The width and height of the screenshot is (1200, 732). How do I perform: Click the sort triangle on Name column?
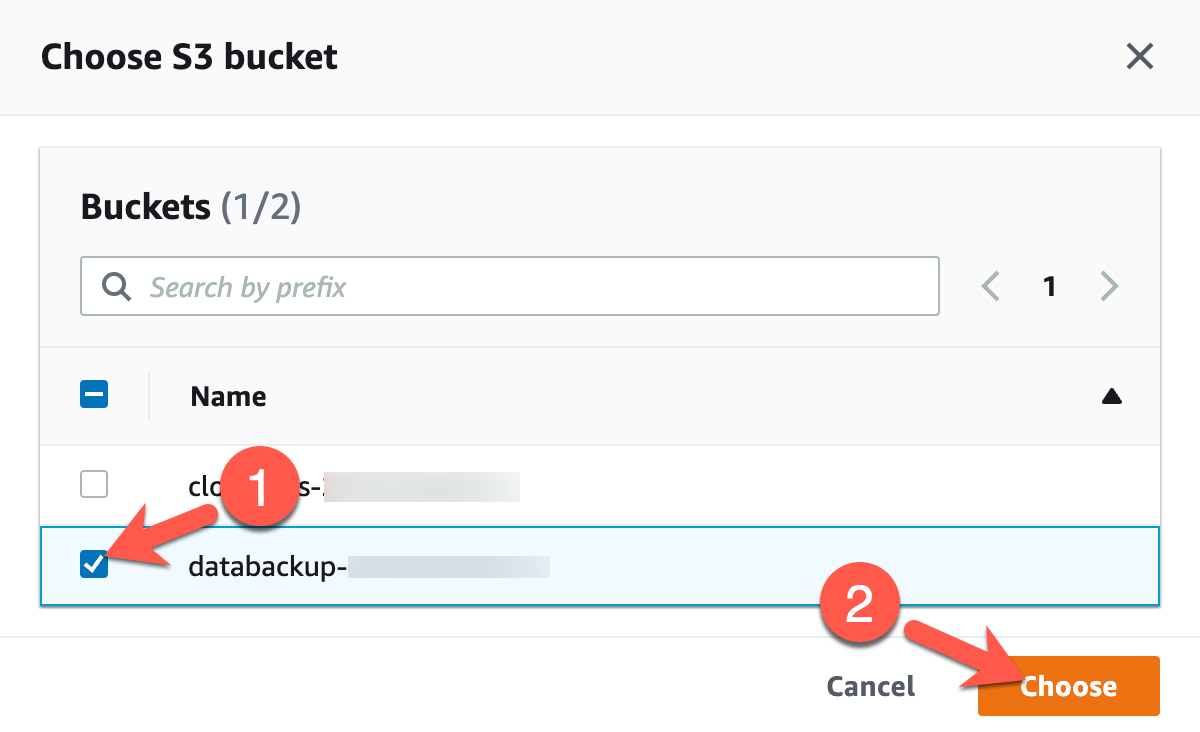(x=1113, y=396)
